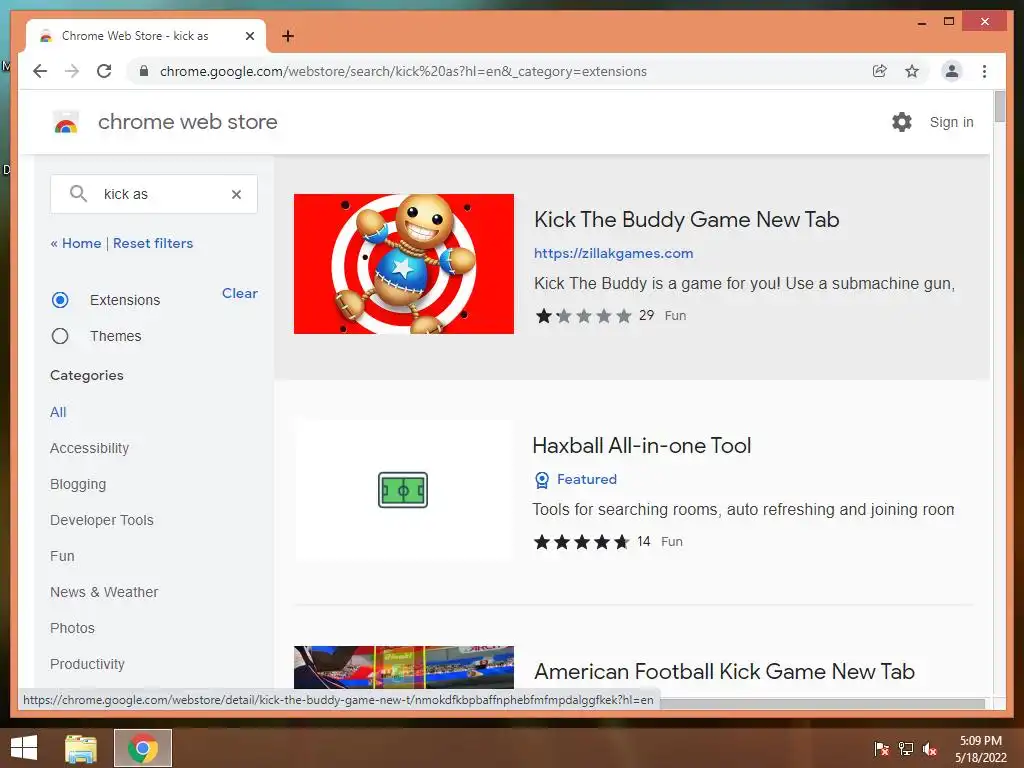Maximize the Chrome window
Image resolution: width=1024 pixels, height=768 pixels.
949,22
